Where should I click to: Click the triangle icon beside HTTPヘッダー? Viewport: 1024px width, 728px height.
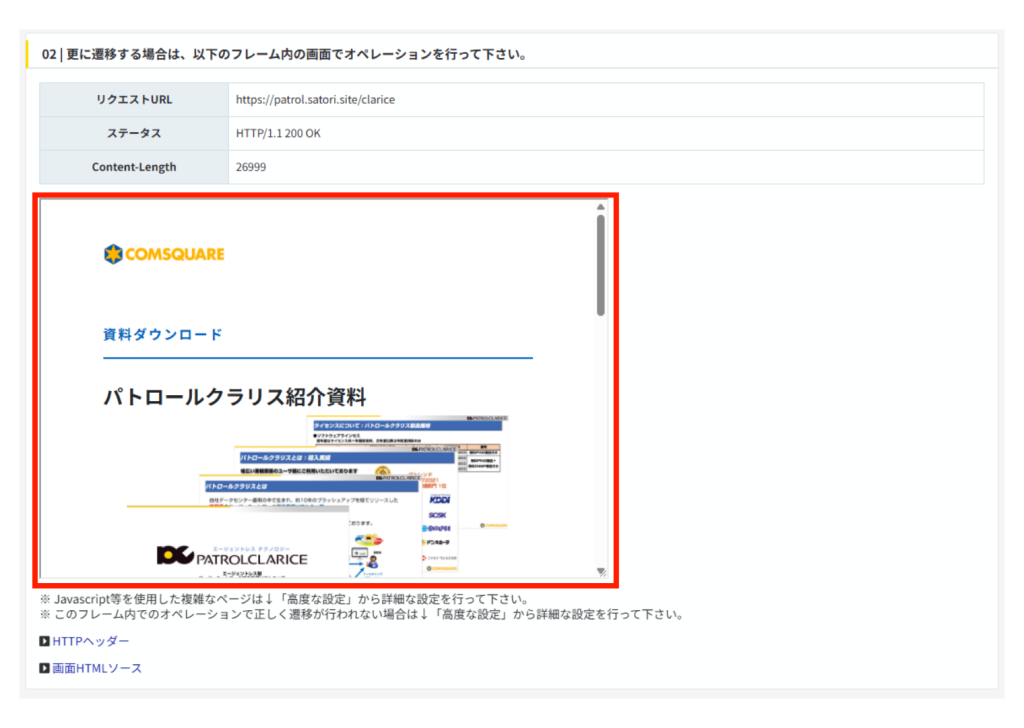click(44, 641)
